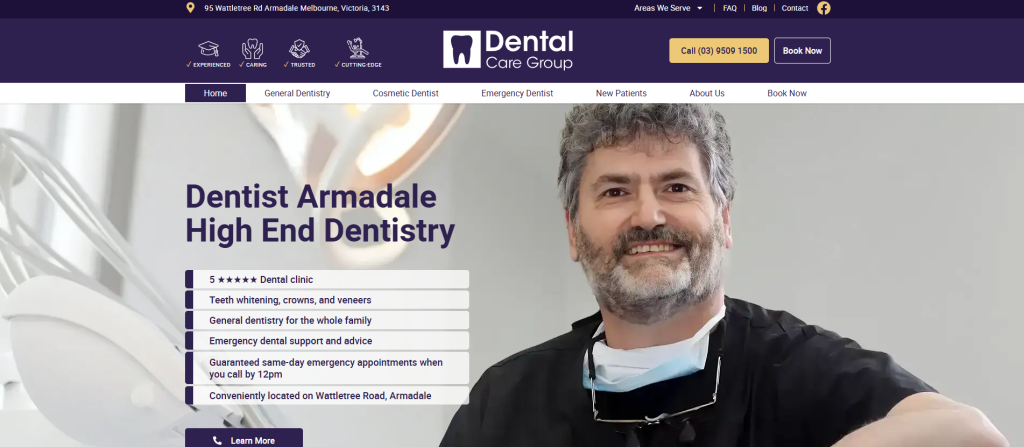1024x447 pixels.
Task: Open the FAQ link
Action: [x=730, y=8]
